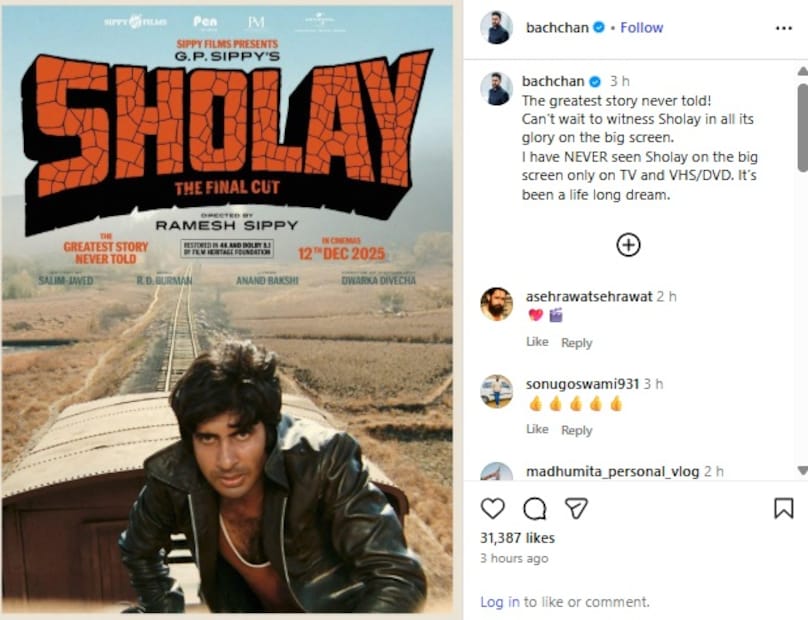Save the post with the bookmark icon
The image size is (808, 620).
click(783, 508)
